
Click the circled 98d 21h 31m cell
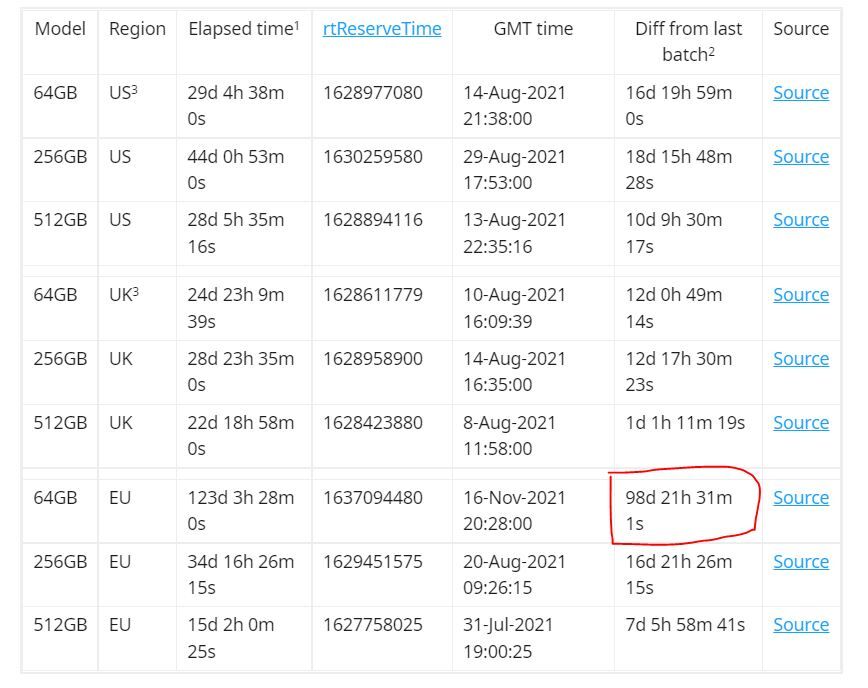688,511
